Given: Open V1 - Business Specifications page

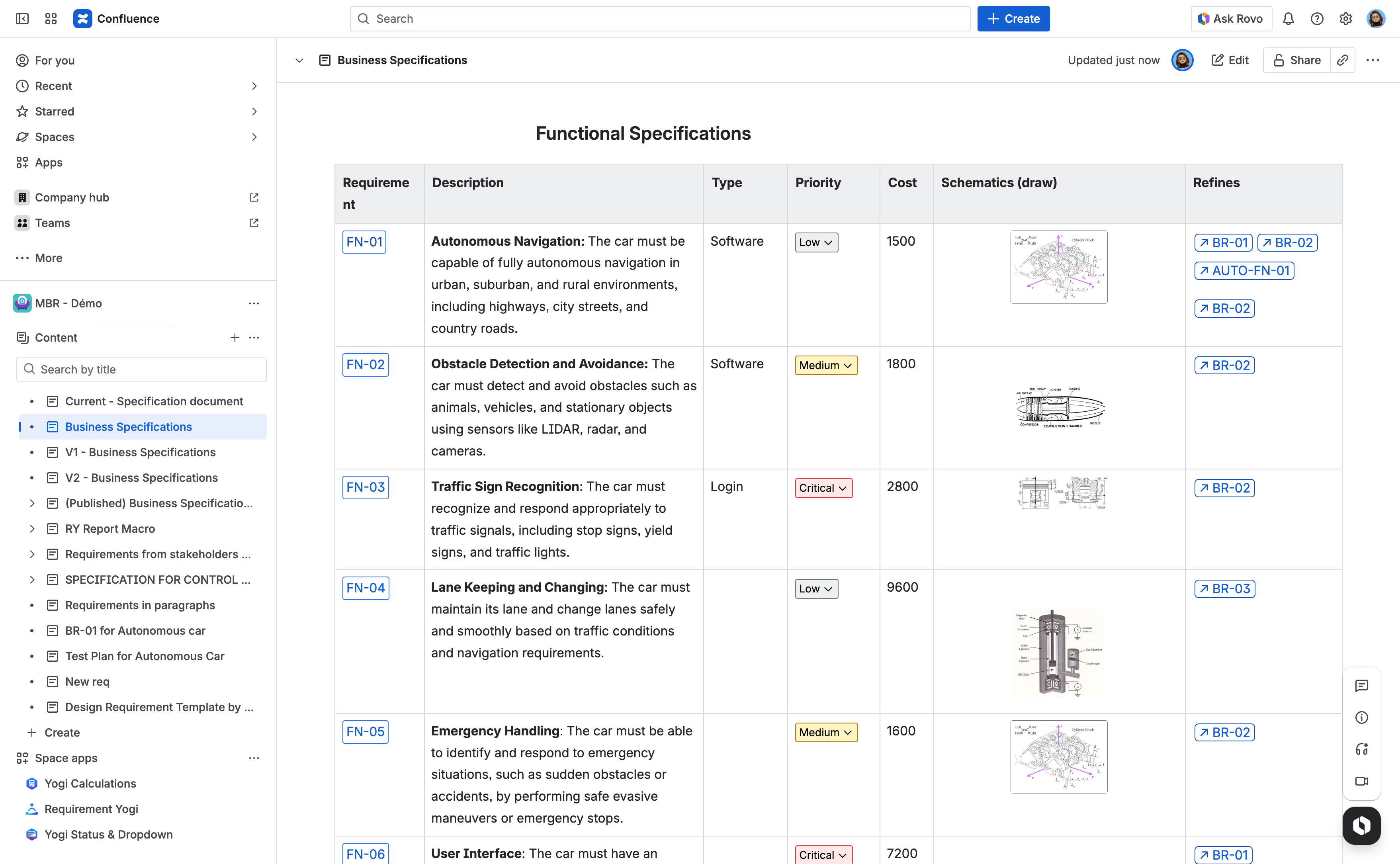Looking at the screenshot, I should (x=140, y=453).
